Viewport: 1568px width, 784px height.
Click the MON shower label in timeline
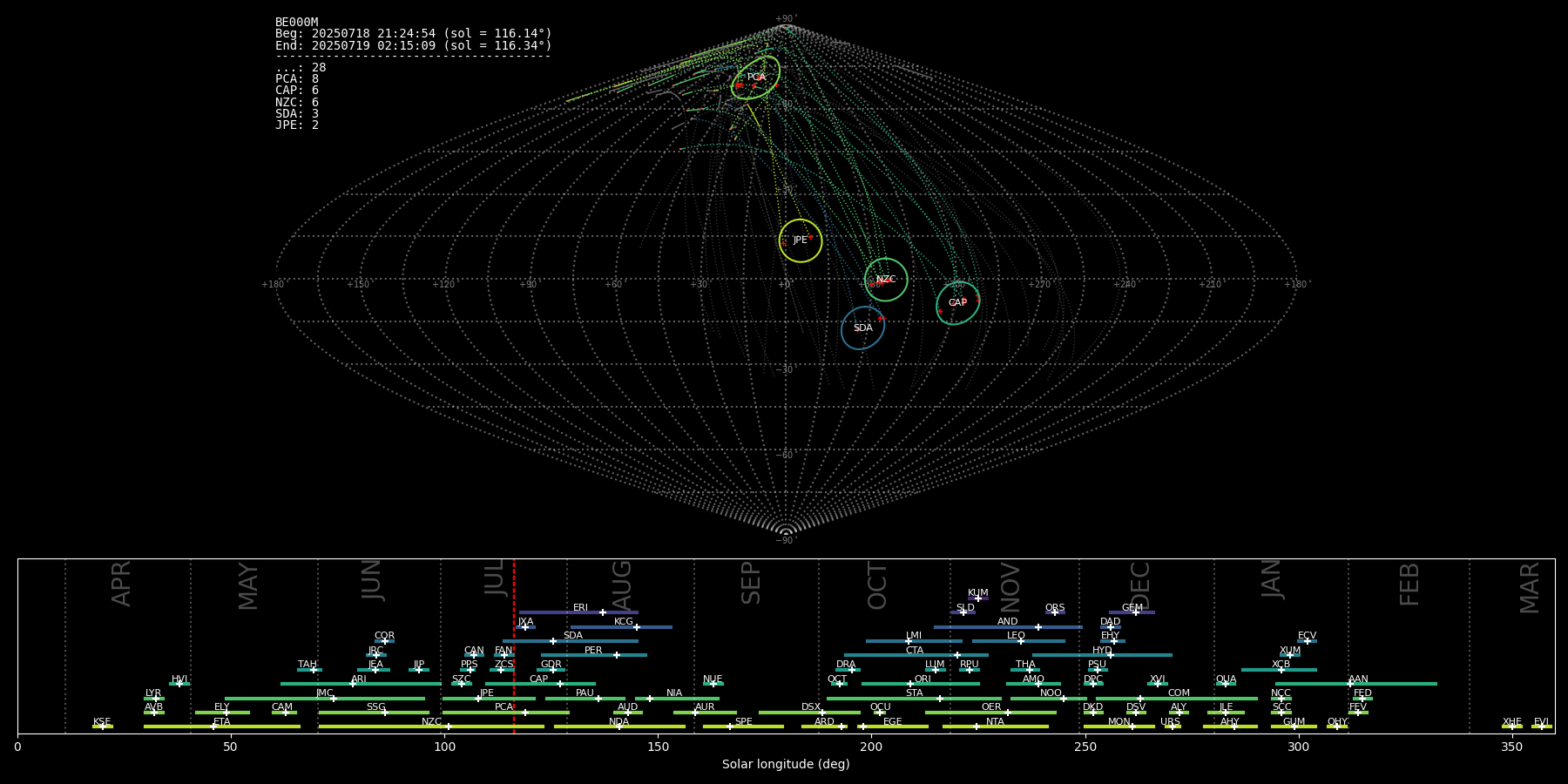(1119, 722)
